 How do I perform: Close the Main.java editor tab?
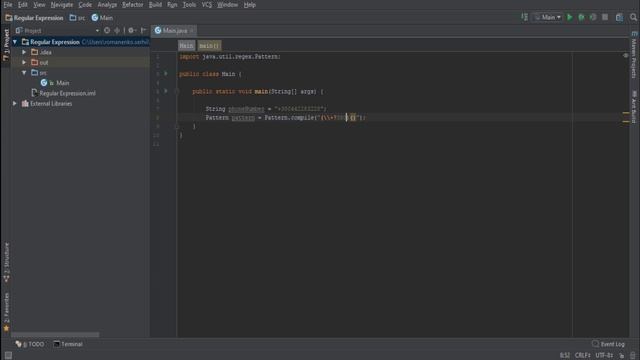pos(191,31)
